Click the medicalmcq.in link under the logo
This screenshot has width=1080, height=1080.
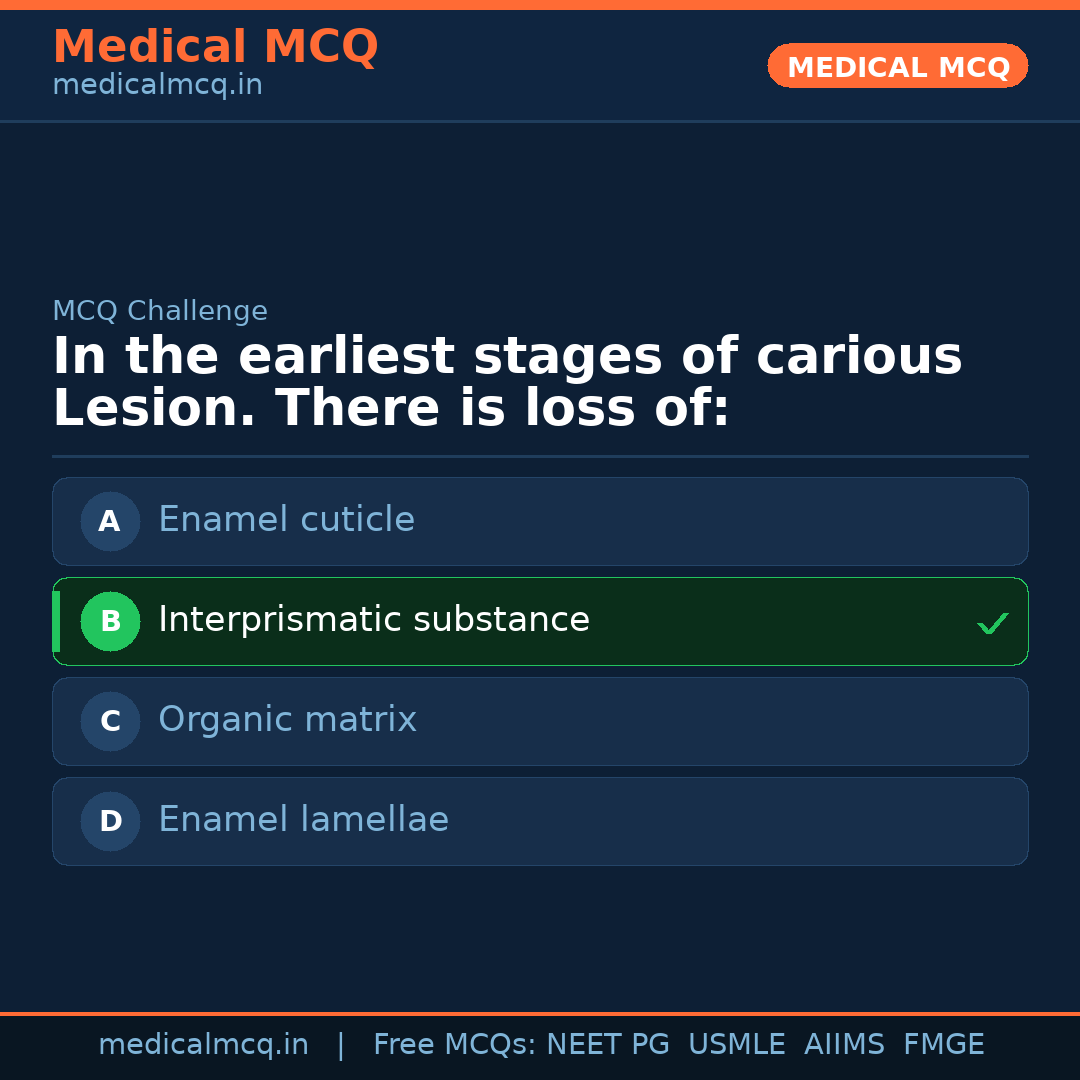157,84
